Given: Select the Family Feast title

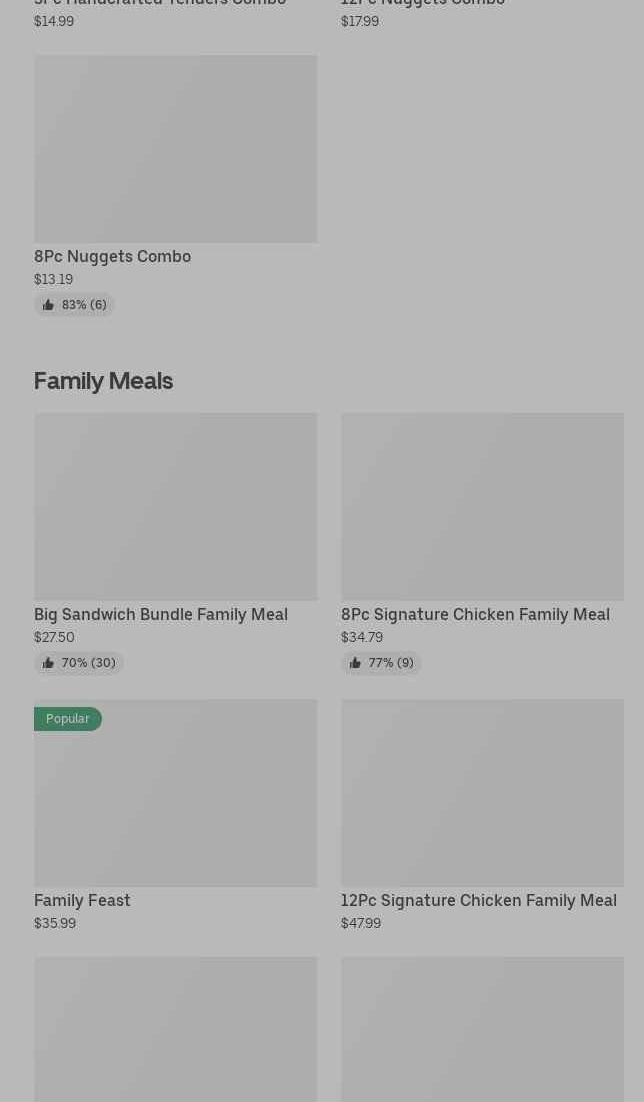Looking at the screenshot, I should [82, 901].
